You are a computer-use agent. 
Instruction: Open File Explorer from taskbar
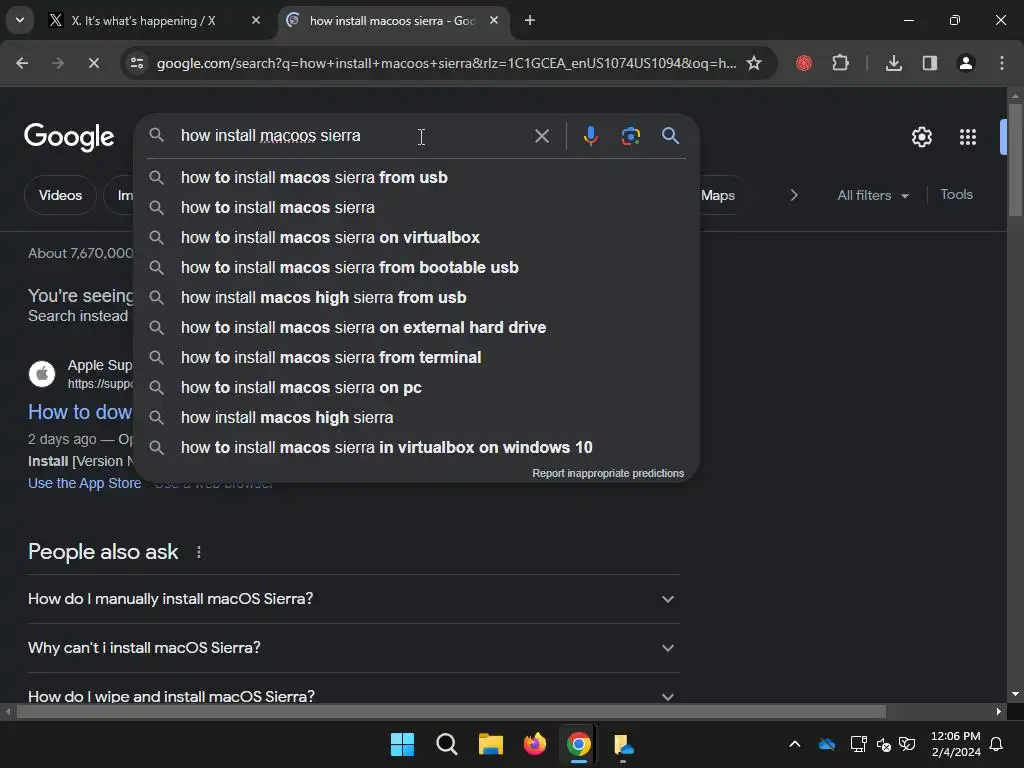tap(490, 744)
